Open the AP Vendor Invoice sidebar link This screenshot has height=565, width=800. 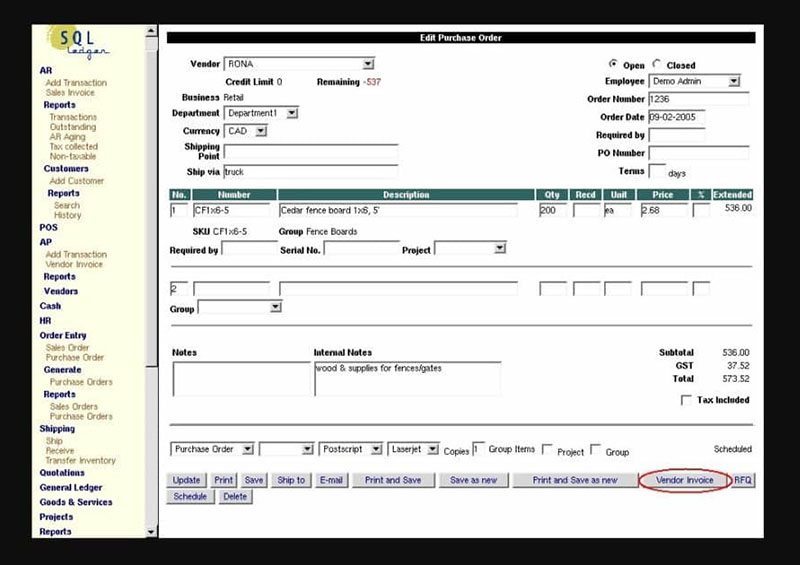click(74, 264)
